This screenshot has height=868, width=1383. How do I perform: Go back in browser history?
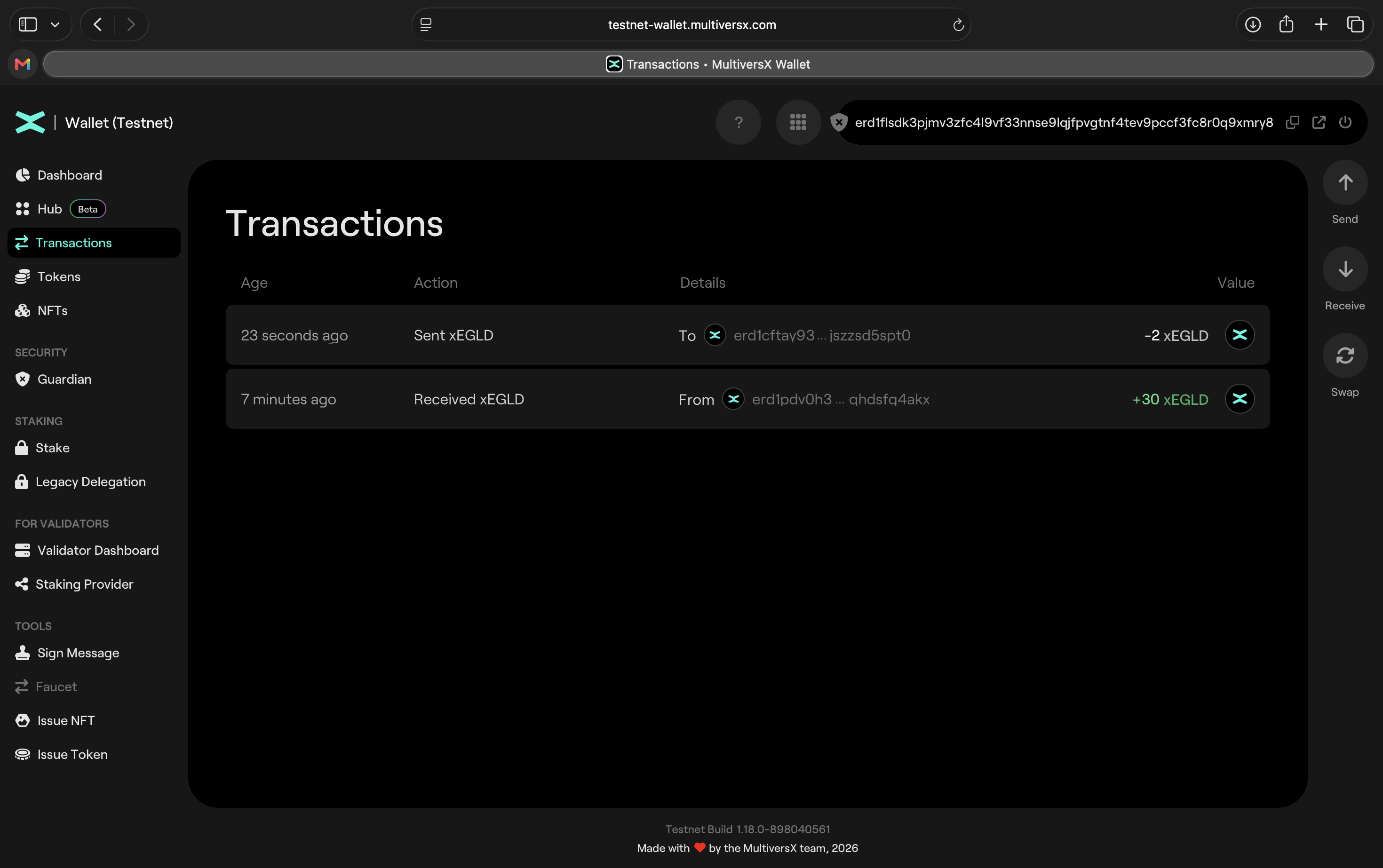(x=98, y=24)
